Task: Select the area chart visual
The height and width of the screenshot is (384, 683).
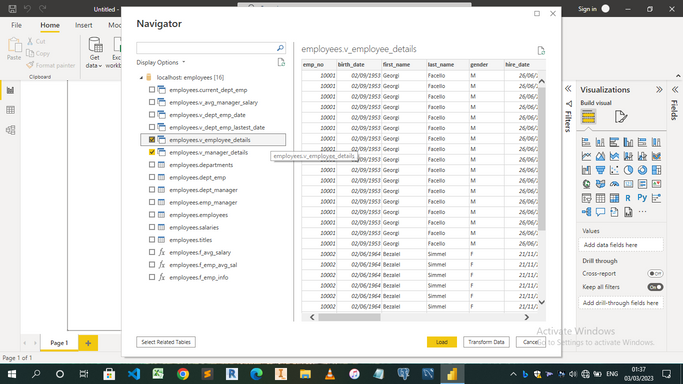Action: 600,156
